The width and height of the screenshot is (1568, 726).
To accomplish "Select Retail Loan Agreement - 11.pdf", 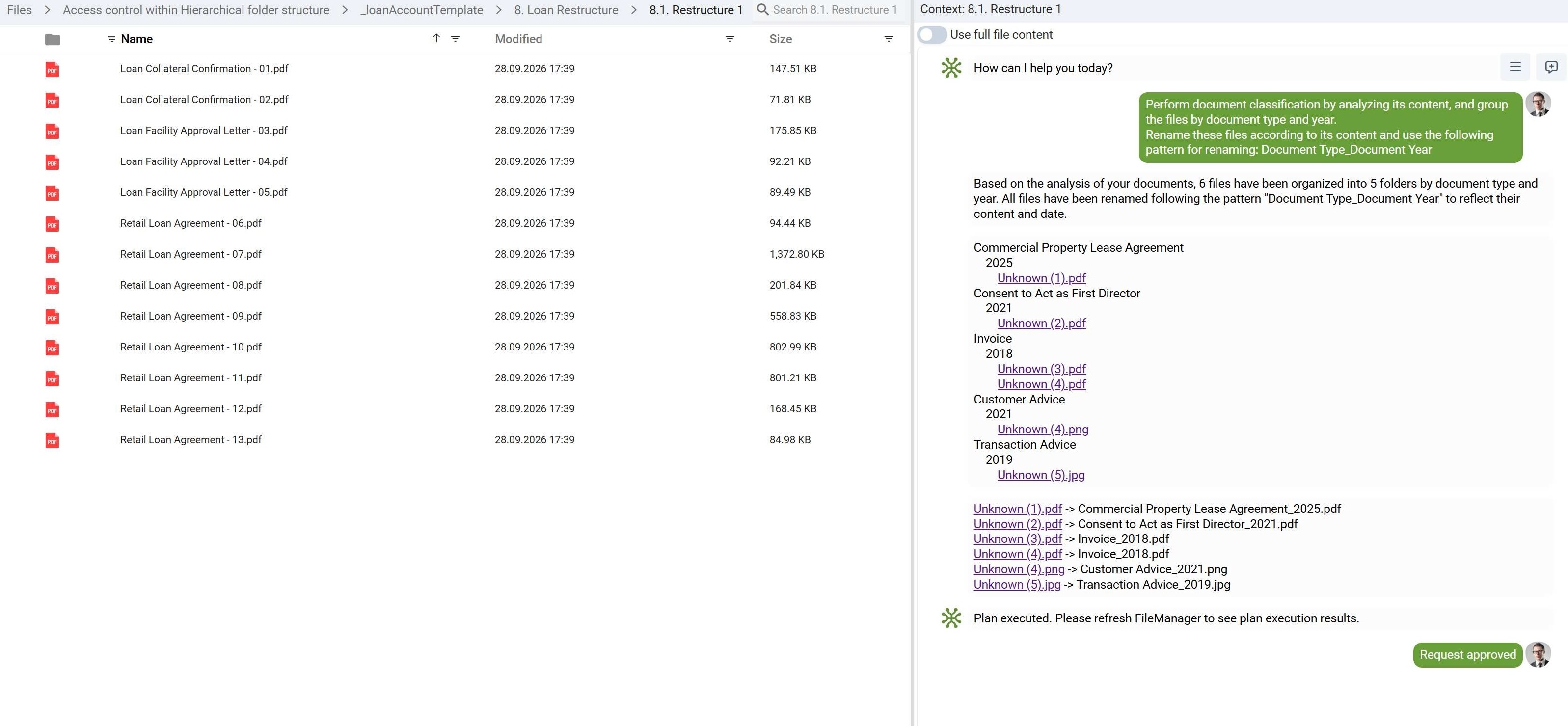I will [x=190, y=378].
